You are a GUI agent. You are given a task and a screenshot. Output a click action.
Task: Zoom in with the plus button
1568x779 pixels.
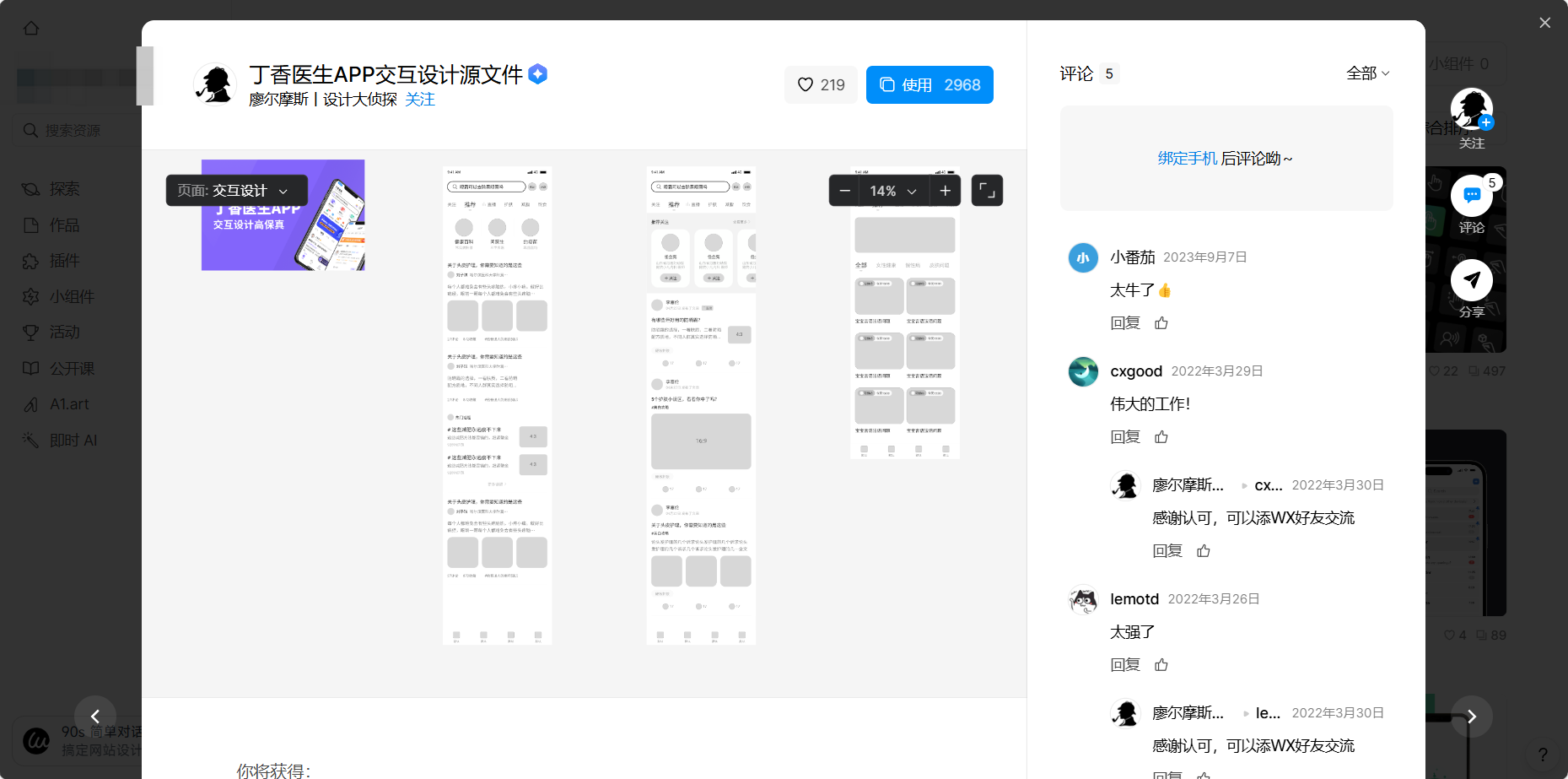tap(946, 191)
